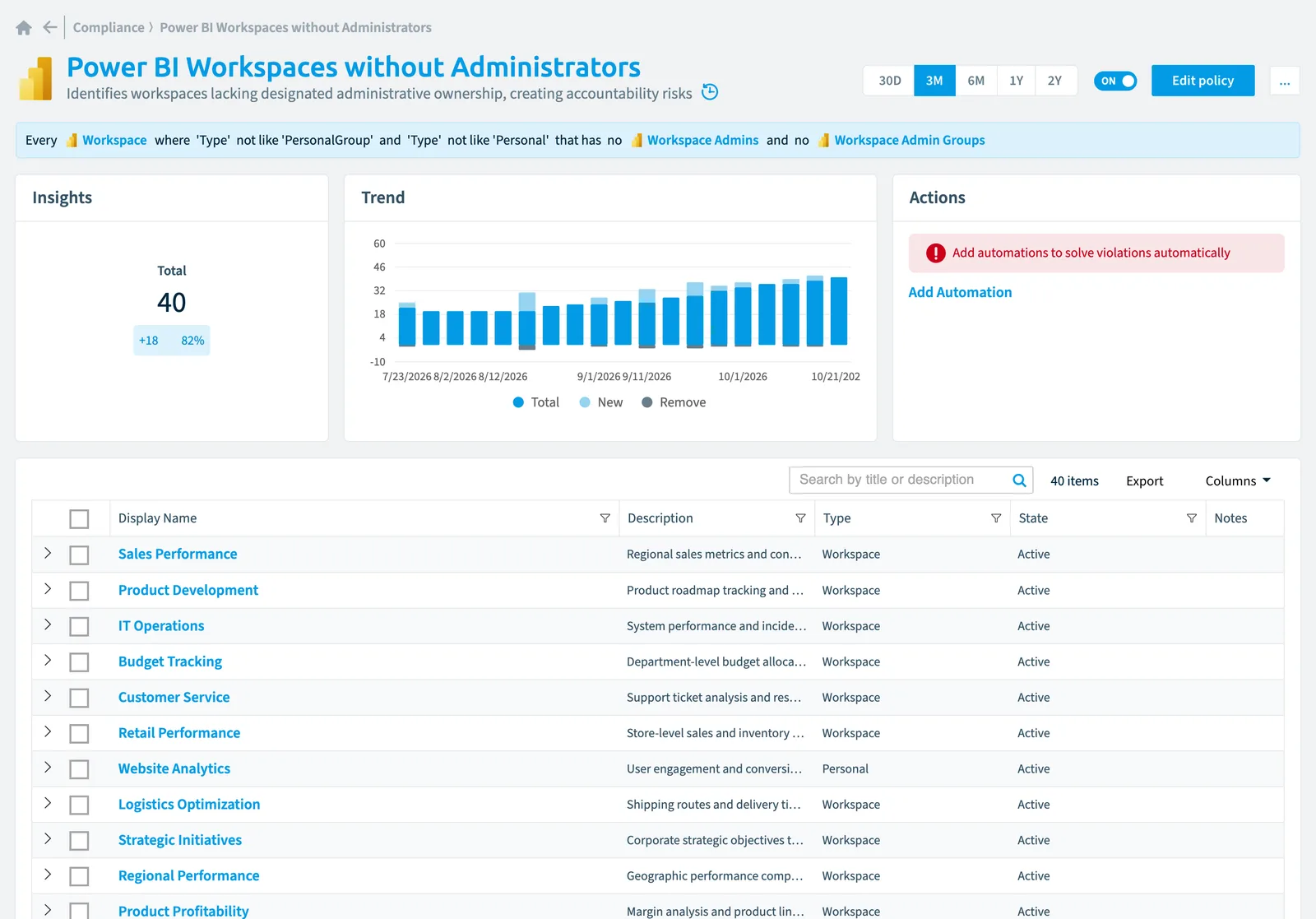The image size is (1316, 919).
Task: Click the search magnifier icon
Action: point(1019,480)
